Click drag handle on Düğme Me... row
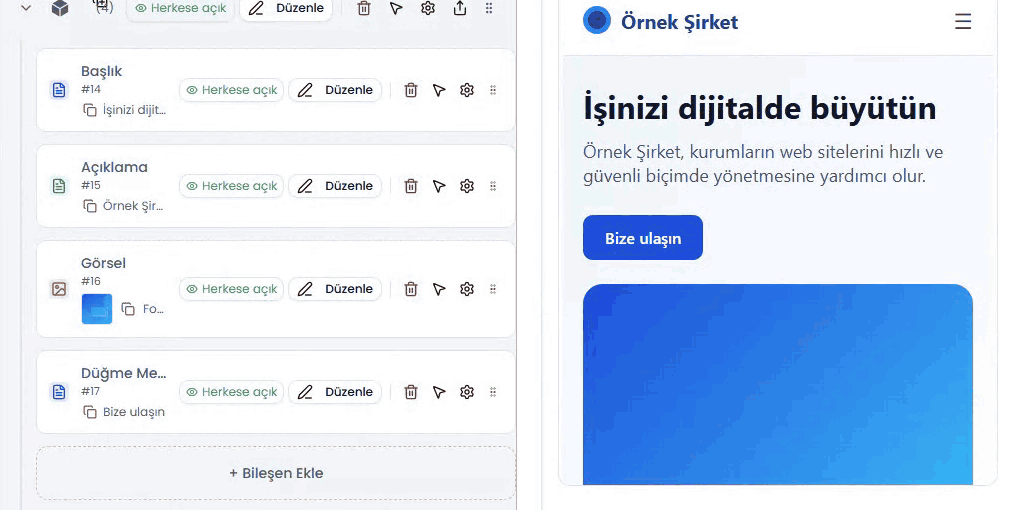The width and height of the screenshot is (1030, 510). coord(493,392)
